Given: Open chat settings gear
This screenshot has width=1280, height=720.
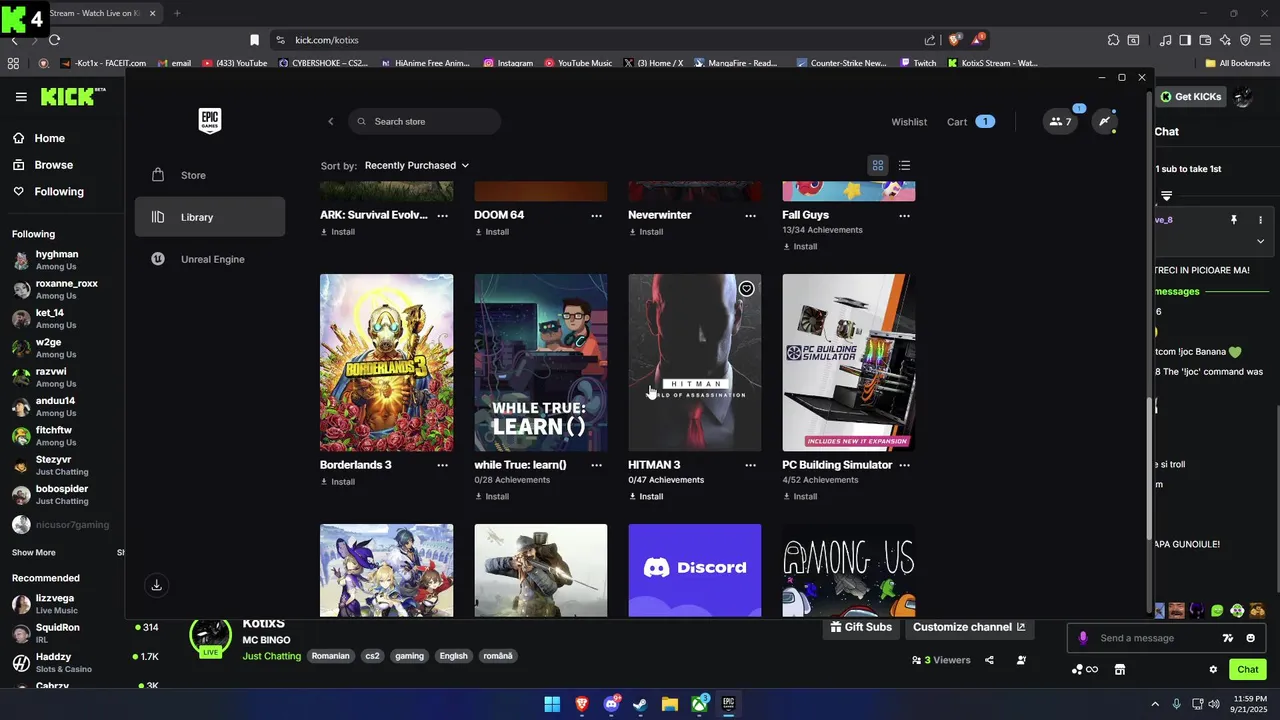Looking at the screenshot, I should [1213, 670].
